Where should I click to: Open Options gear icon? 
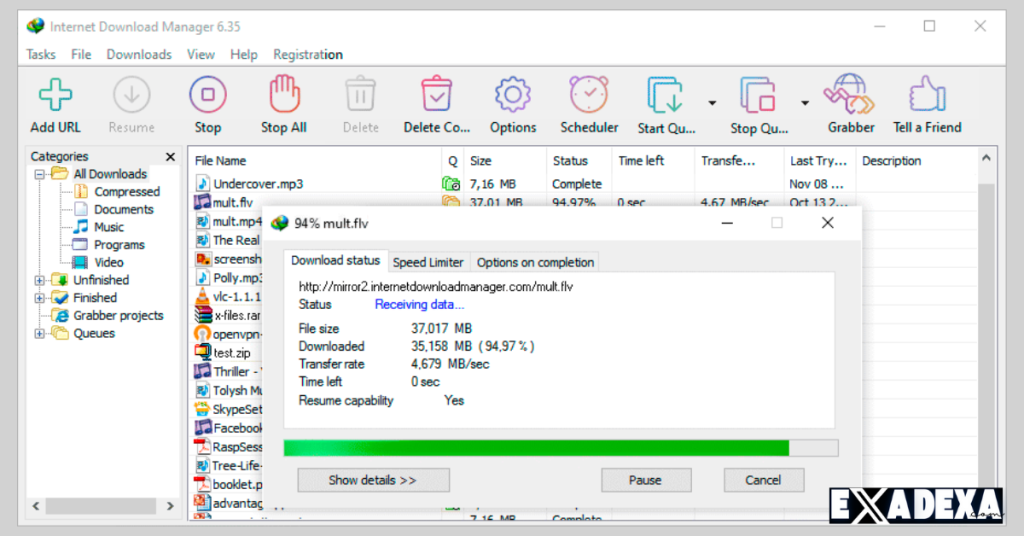click(513, 95)
